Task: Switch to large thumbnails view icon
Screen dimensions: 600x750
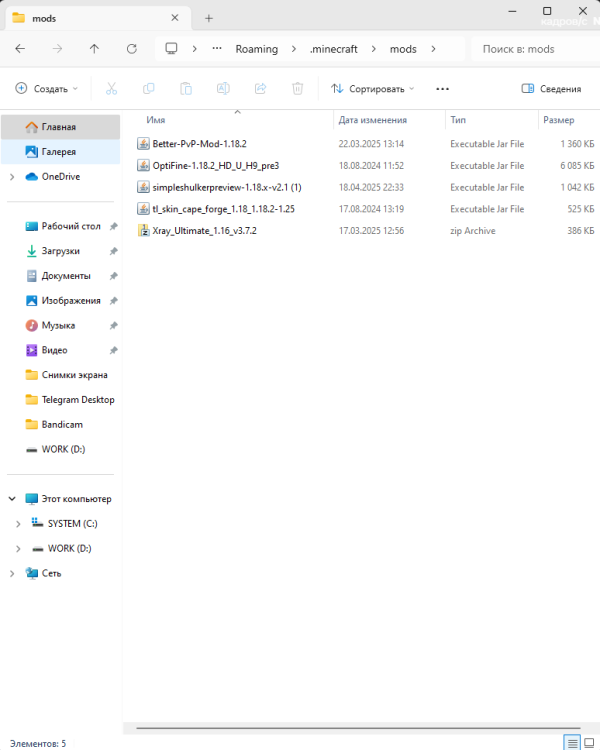Action: pyautogui.click(x=589, y=743)
